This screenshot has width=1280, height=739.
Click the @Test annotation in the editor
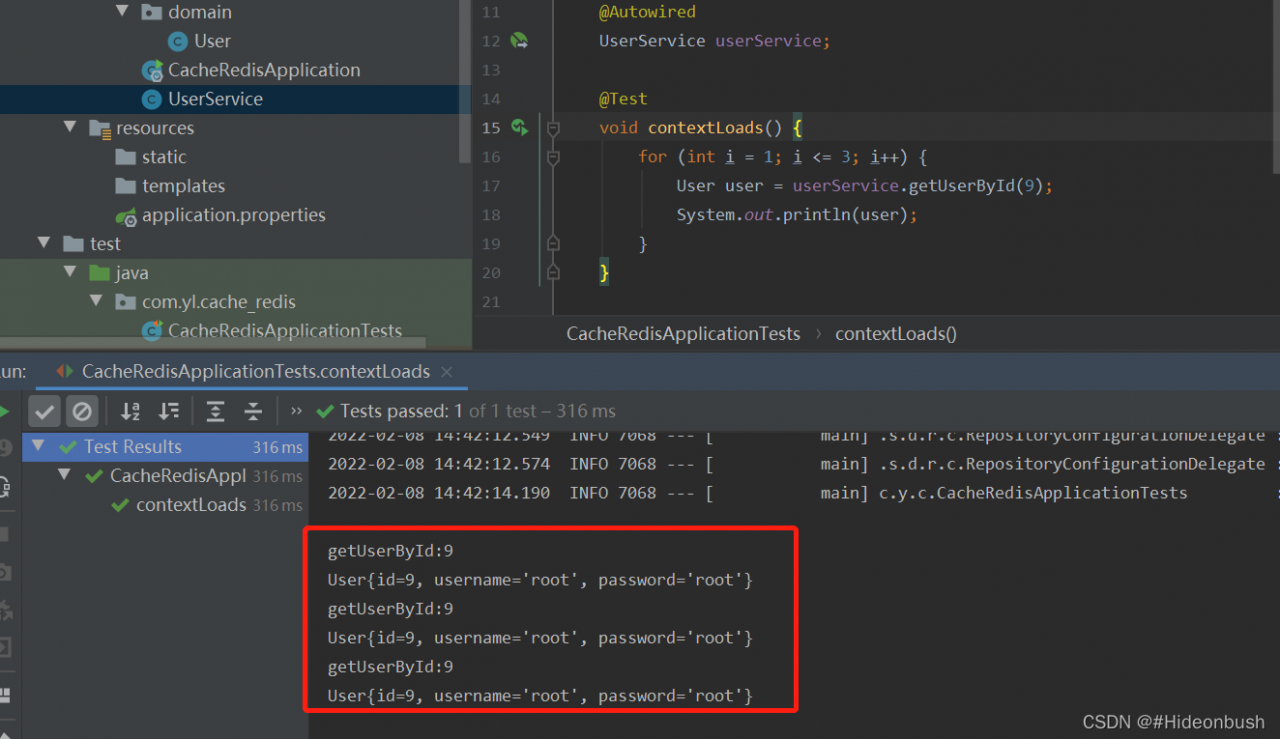point(623,99)
